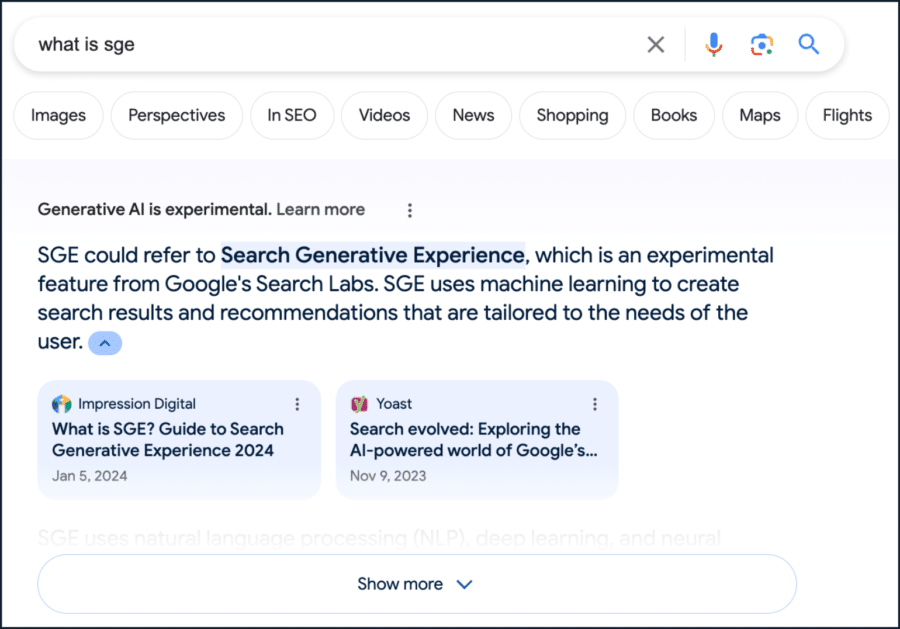This screenshot has width=900, height=629.
Task: Choose the In SEO filter chip
Action: pos(292,115)
